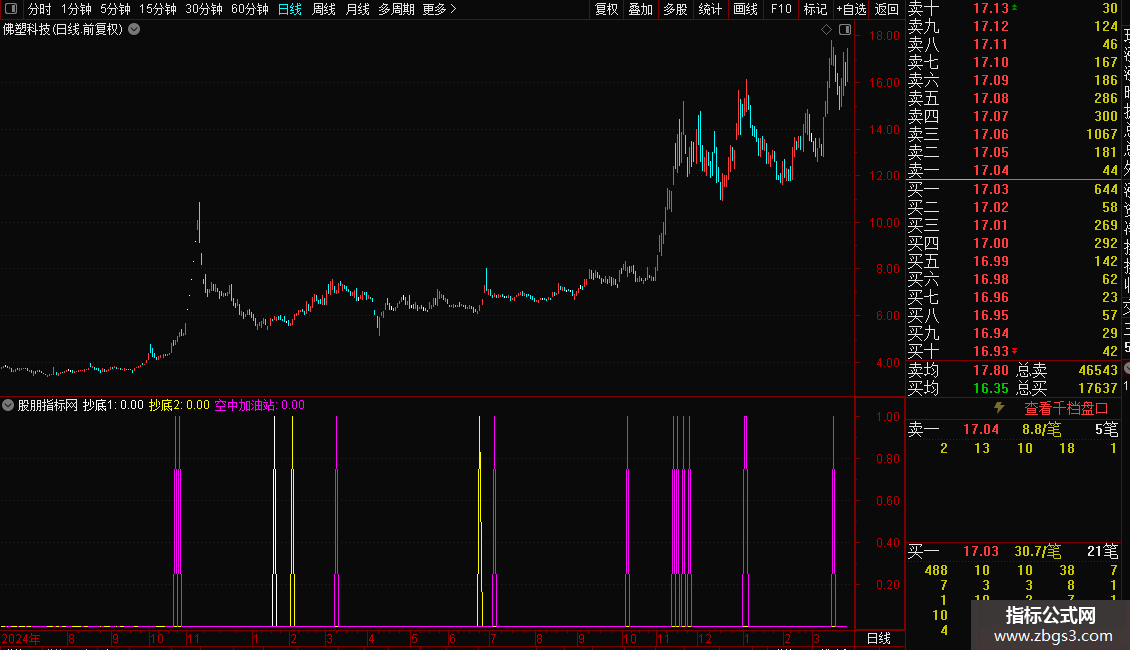Click the up arrow beside 17.13

[x=1015, y=7]
